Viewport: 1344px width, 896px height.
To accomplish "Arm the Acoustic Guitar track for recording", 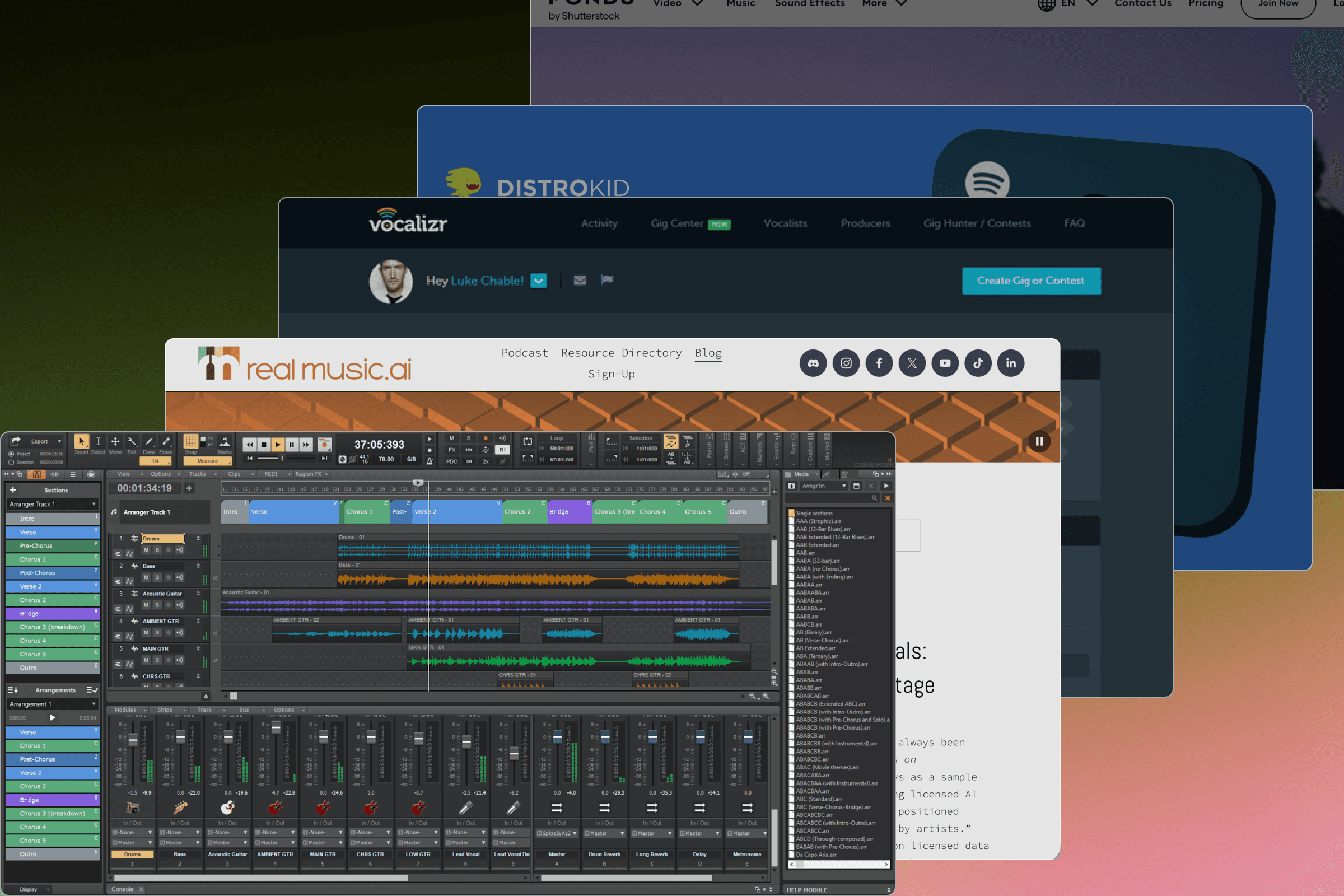I will (x=169, y=605).
